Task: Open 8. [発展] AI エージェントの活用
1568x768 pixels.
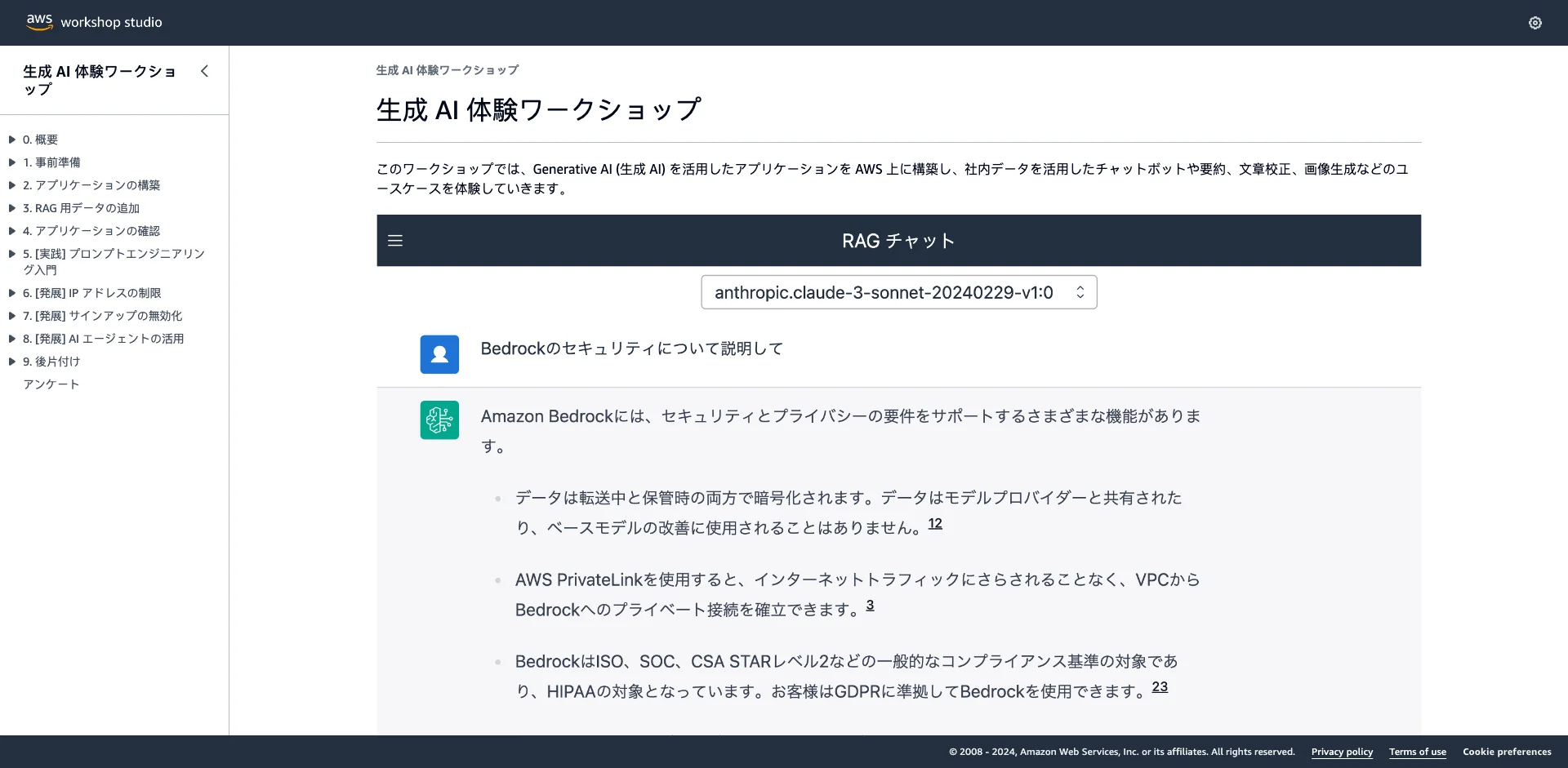Action: point(103,339)
